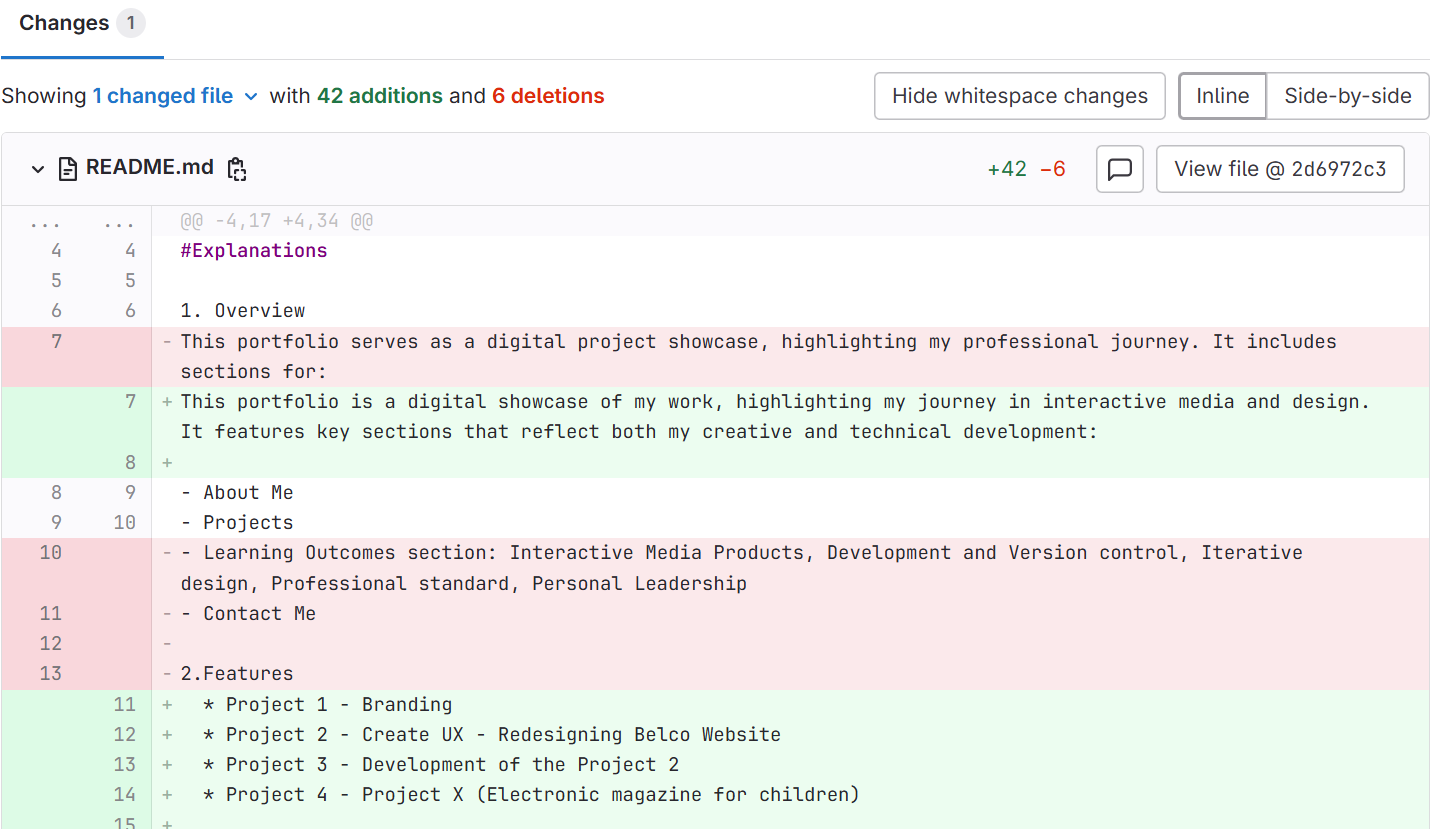Toggle Hide whitespace changes
1435x829 pixels.
point(1019,96)
